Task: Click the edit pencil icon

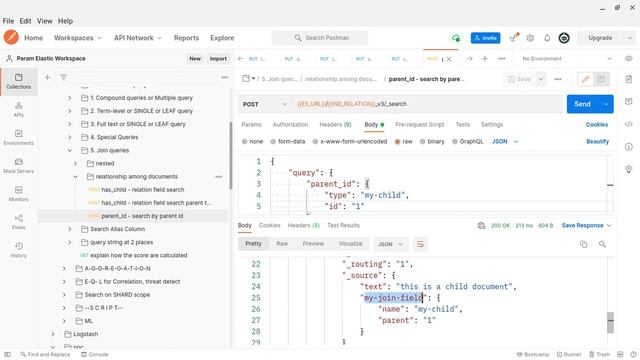Action: [x=585, y=79]
